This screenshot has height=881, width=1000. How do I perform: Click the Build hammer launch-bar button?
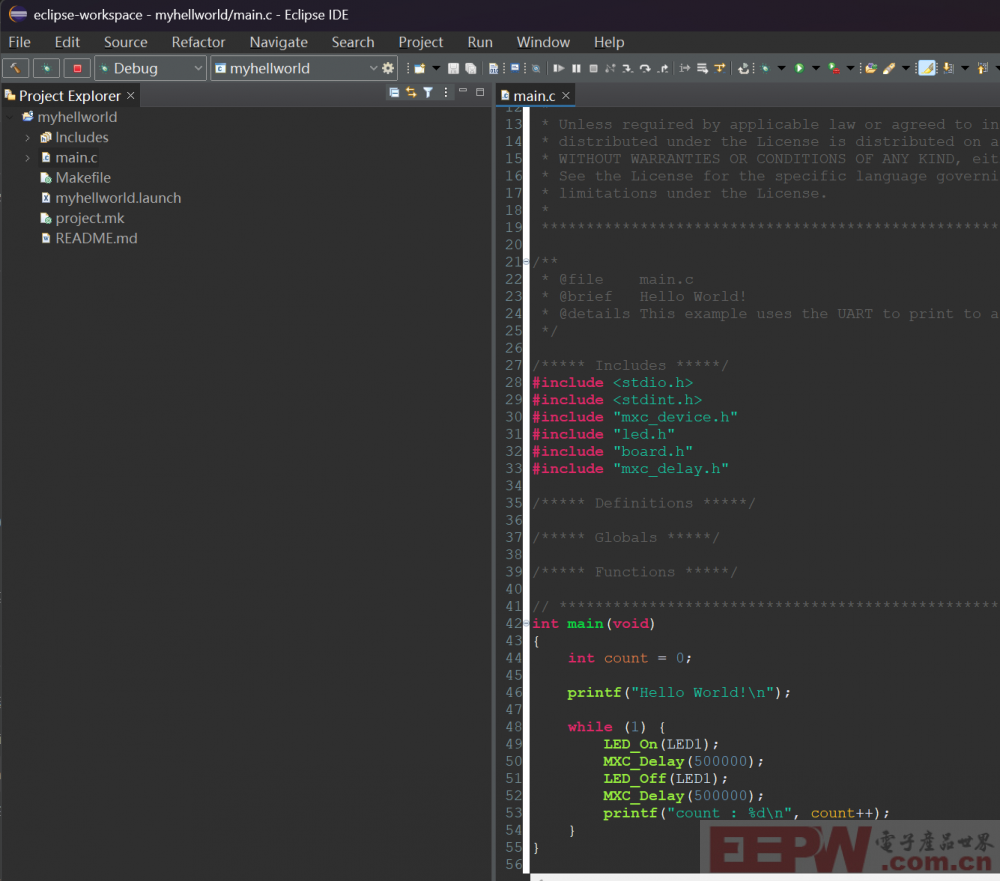[x=15, y=68]
